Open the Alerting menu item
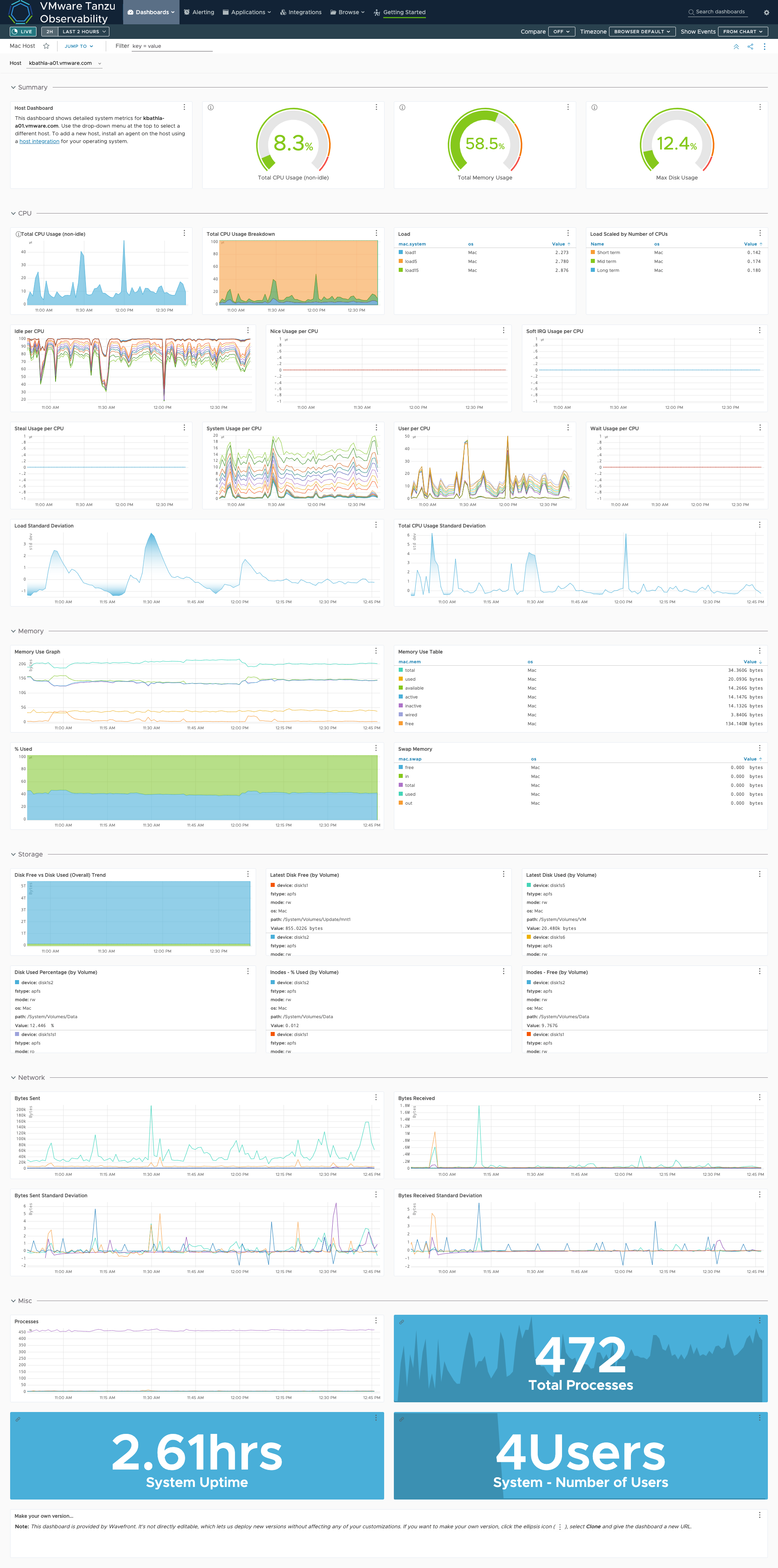This screenshot has height=1568, width=778. coord(199,12)
